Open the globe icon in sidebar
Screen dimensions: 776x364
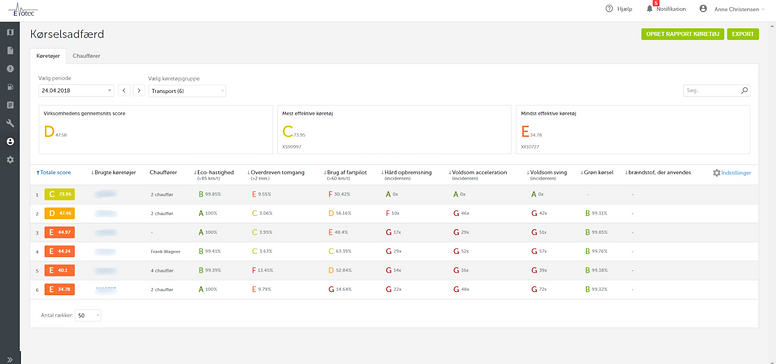pos(10,69)
